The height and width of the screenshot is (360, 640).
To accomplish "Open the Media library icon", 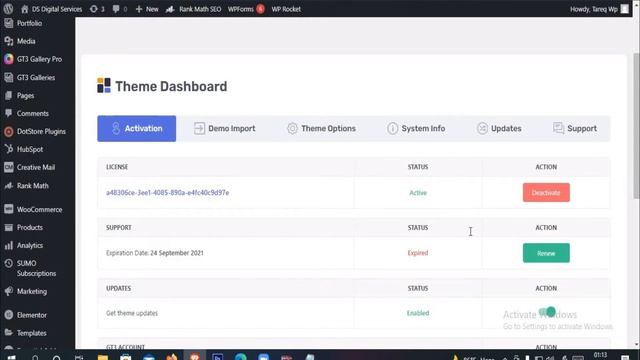I will coord(9,41).
